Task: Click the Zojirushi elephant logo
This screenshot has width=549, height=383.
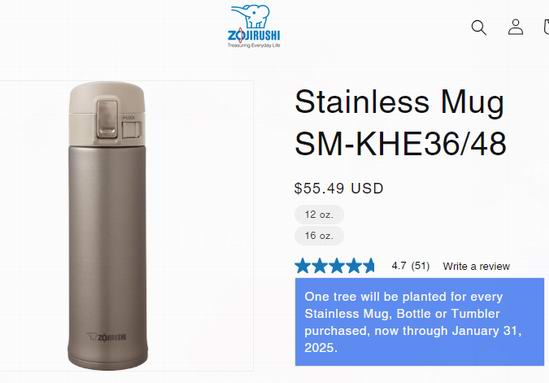Action: (x=253, y=26)
